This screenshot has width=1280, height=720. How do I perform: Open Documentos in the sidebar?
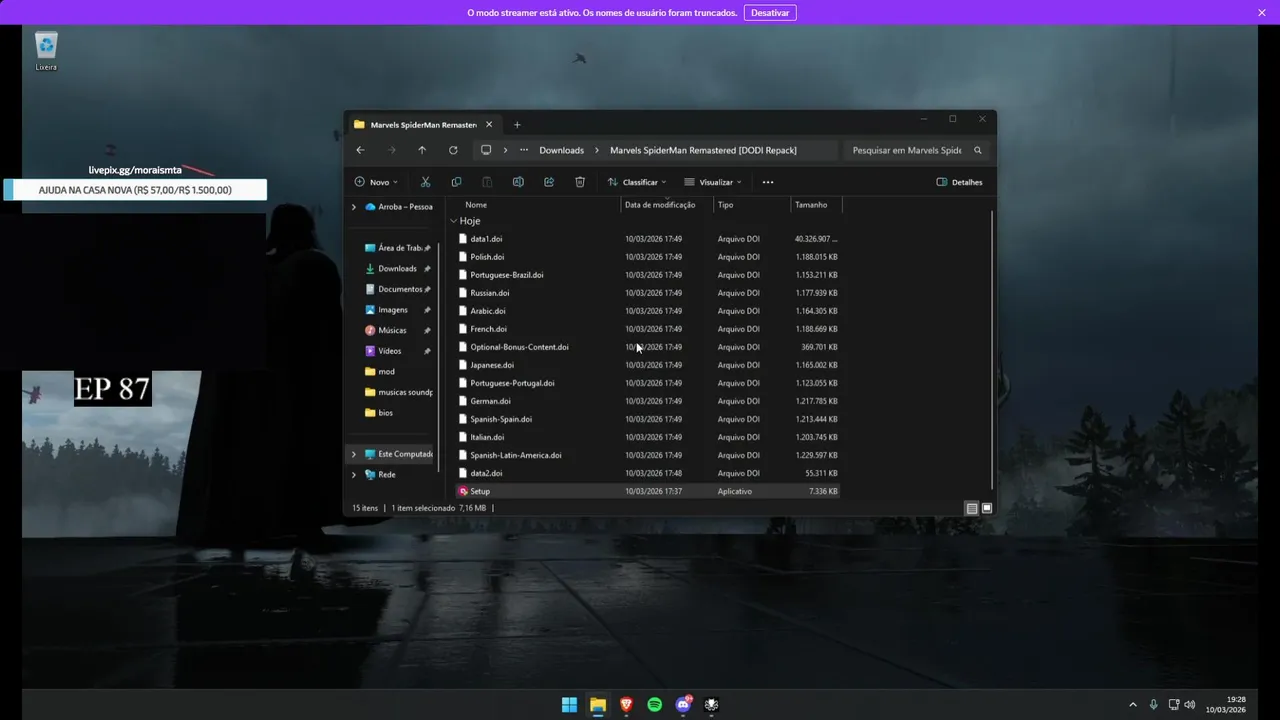click(397, 289)
